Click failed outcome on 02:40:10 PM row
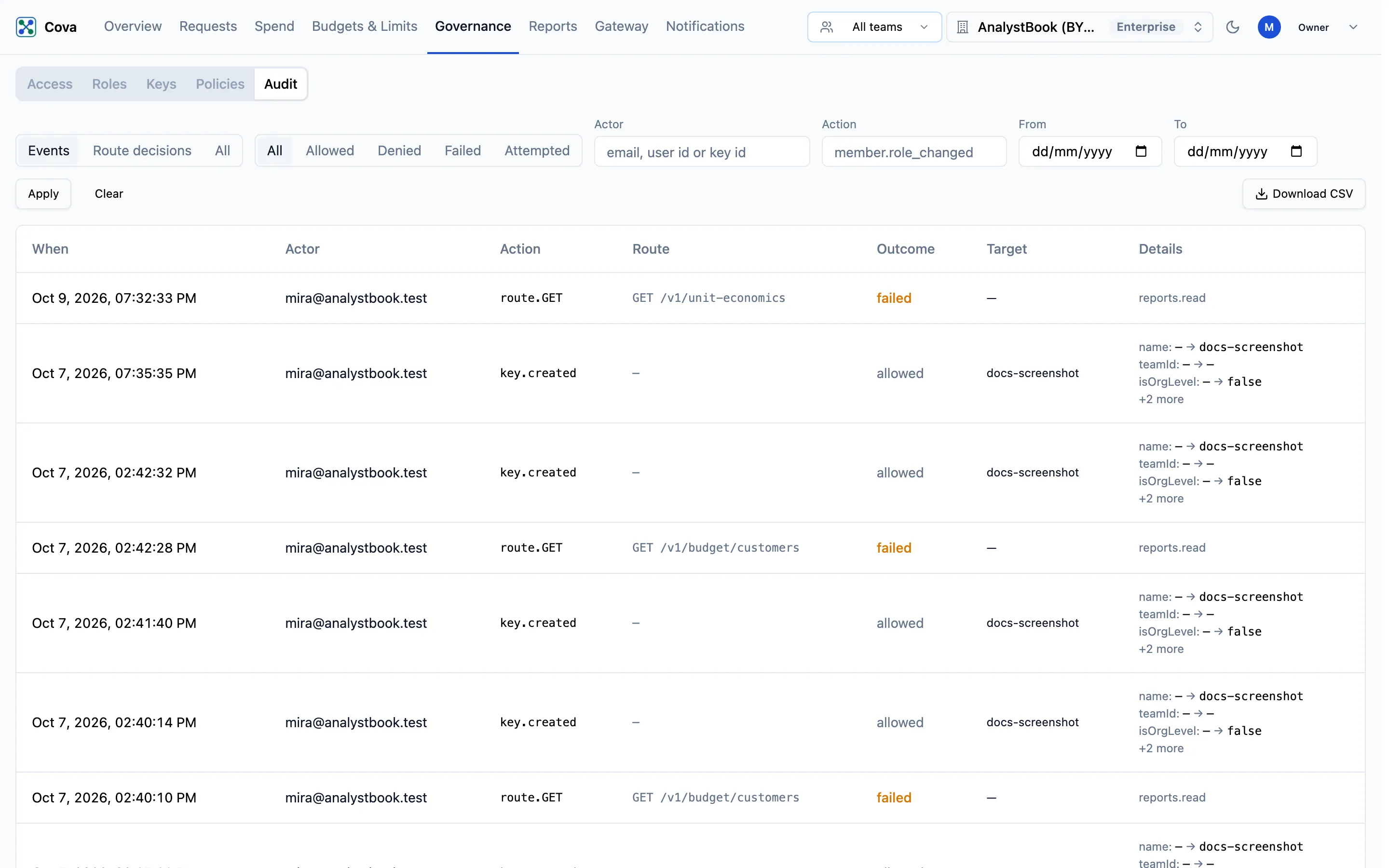Screen dimensions: 1389x868 894,798
